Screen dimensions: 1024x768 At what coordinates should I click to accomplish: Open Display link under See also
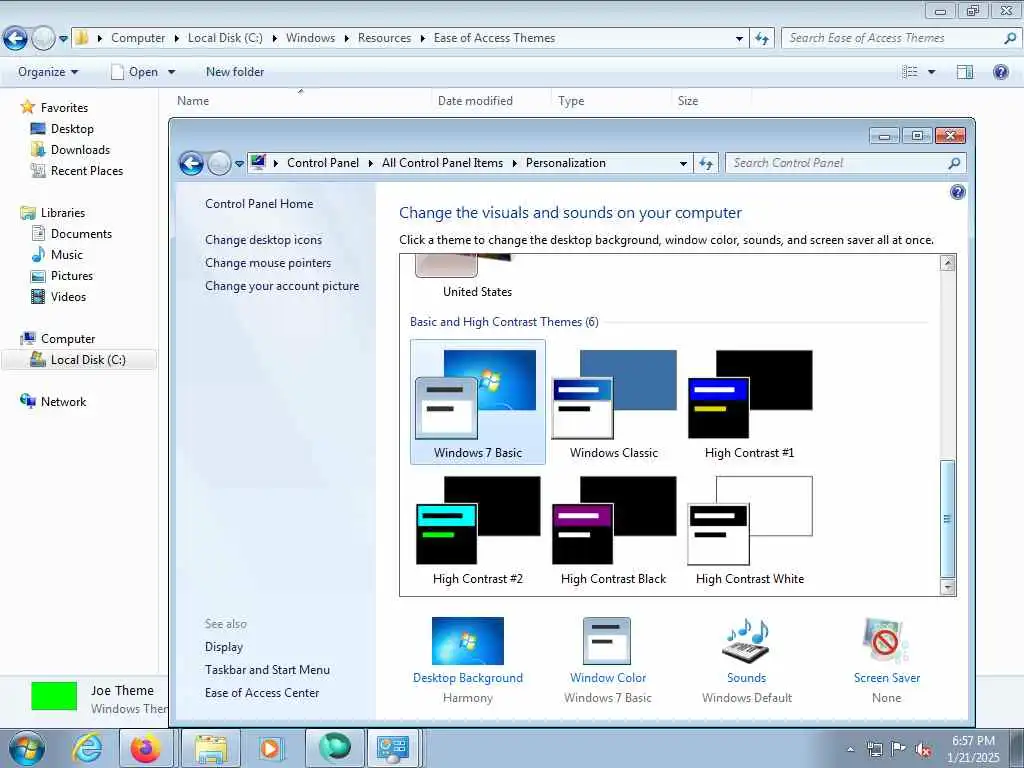224,647
